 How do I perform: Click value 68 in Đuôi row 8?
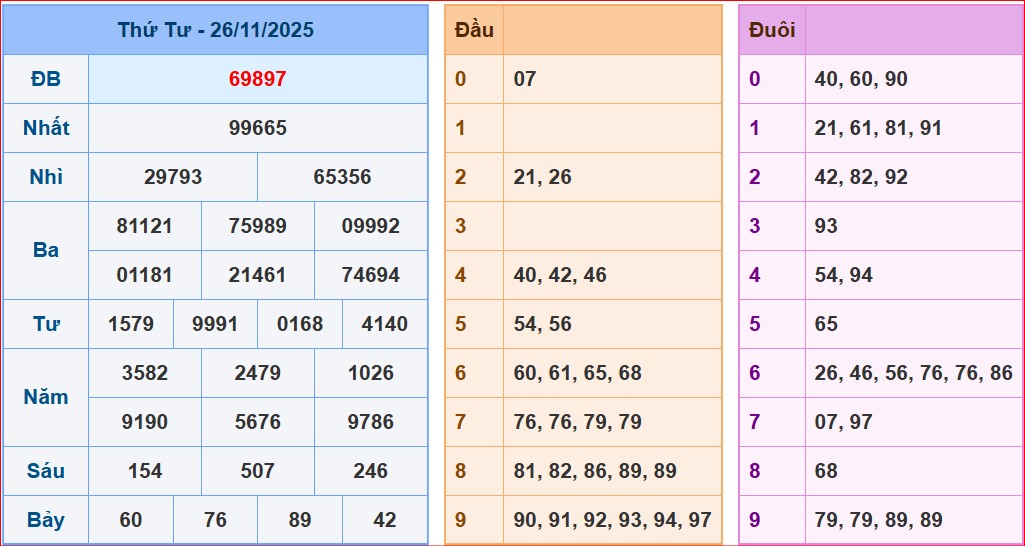826,471
